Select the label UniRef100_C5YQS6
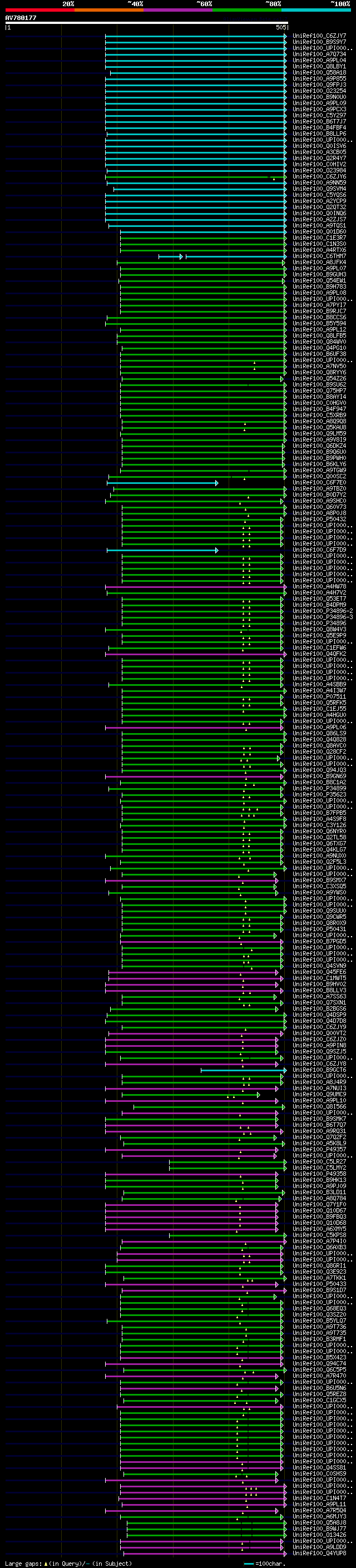 319,195
